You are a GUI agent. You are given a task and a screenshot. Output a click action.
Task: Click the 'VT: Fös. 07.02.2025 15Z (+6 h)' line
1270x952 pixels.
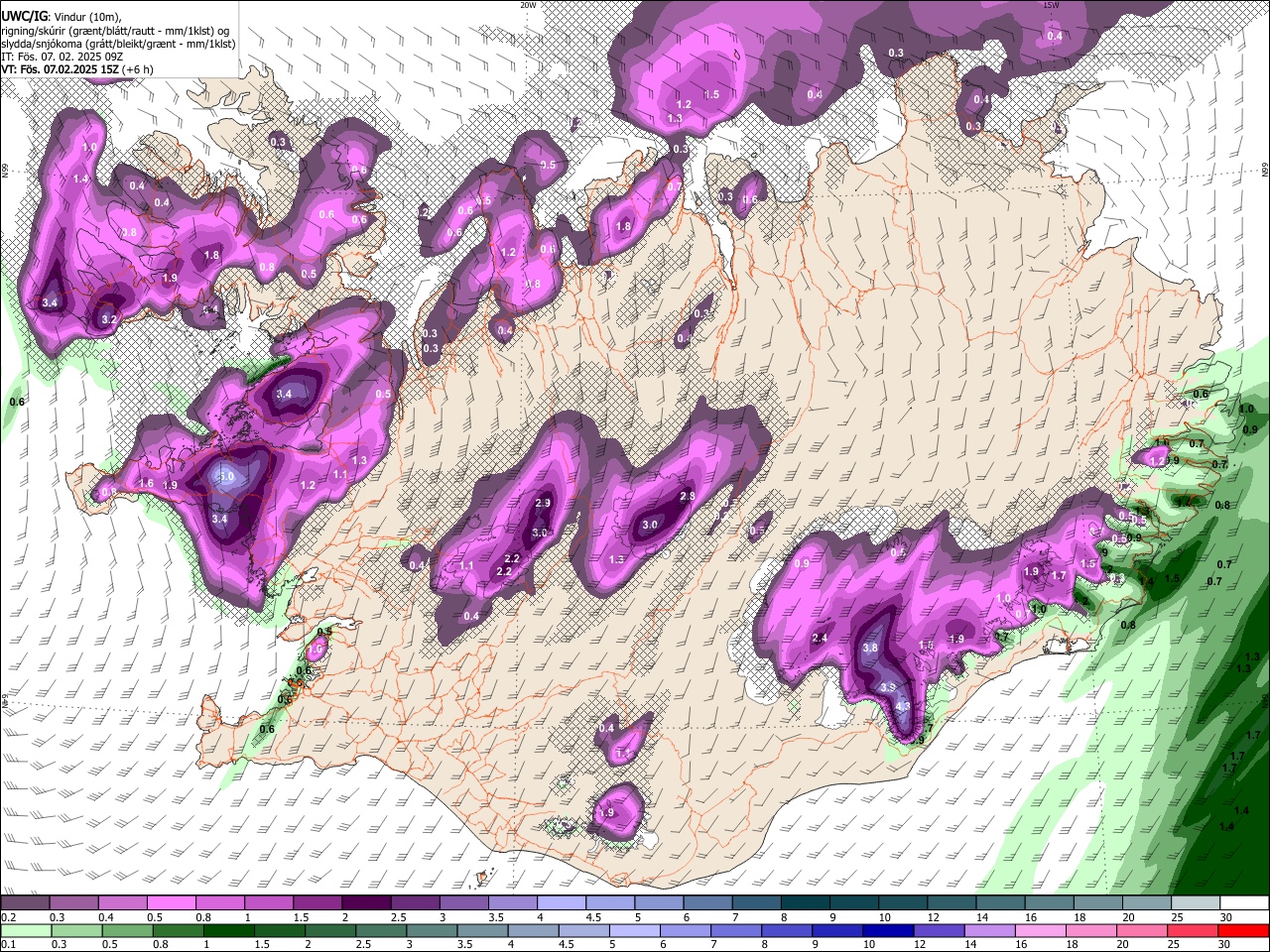pyautogui.click(x=77, y=69)
